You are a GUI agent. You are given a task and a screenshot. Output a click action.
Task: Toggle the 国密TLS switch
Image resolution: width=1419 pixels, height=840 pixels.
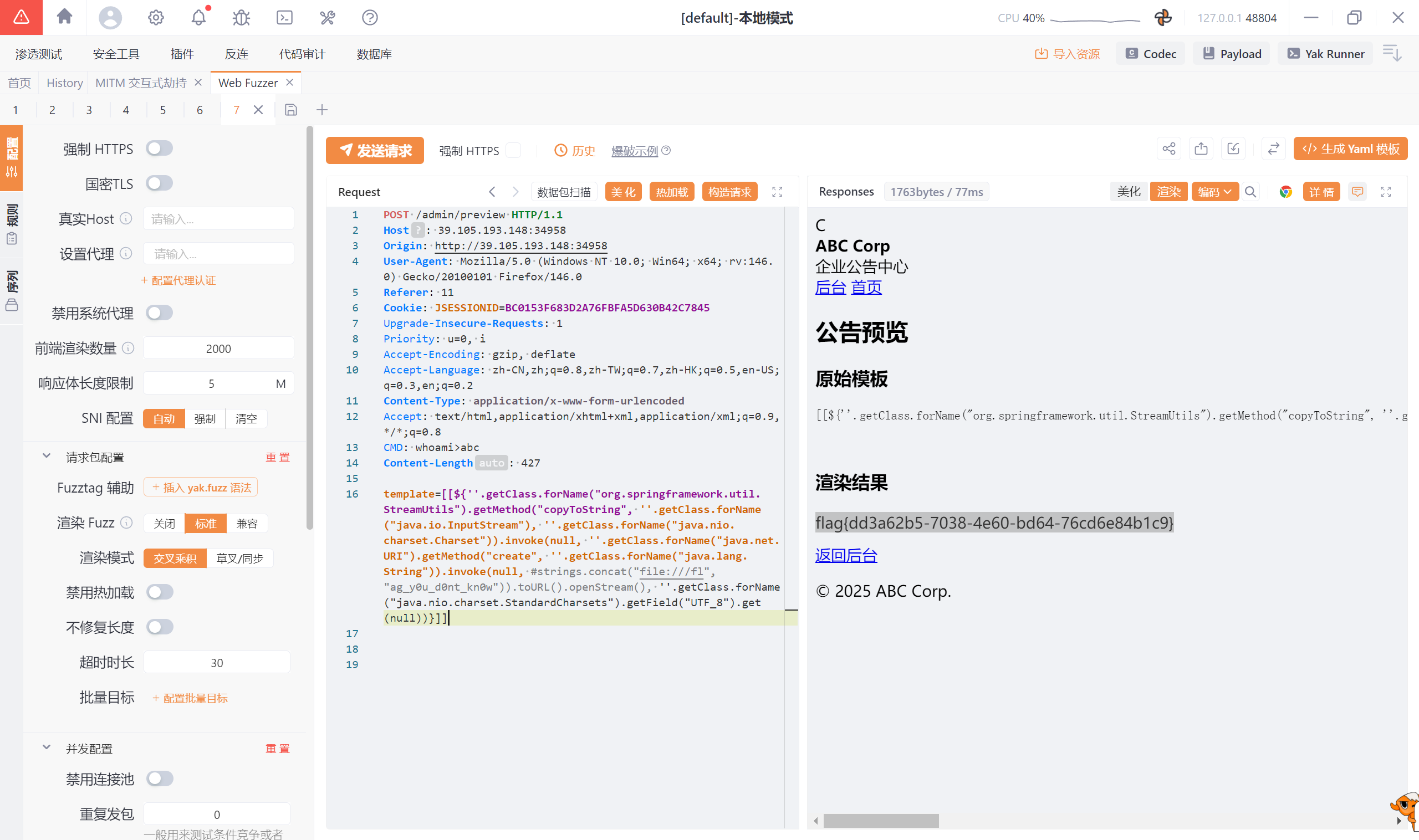pyautogui.click(x=159, y=183)
